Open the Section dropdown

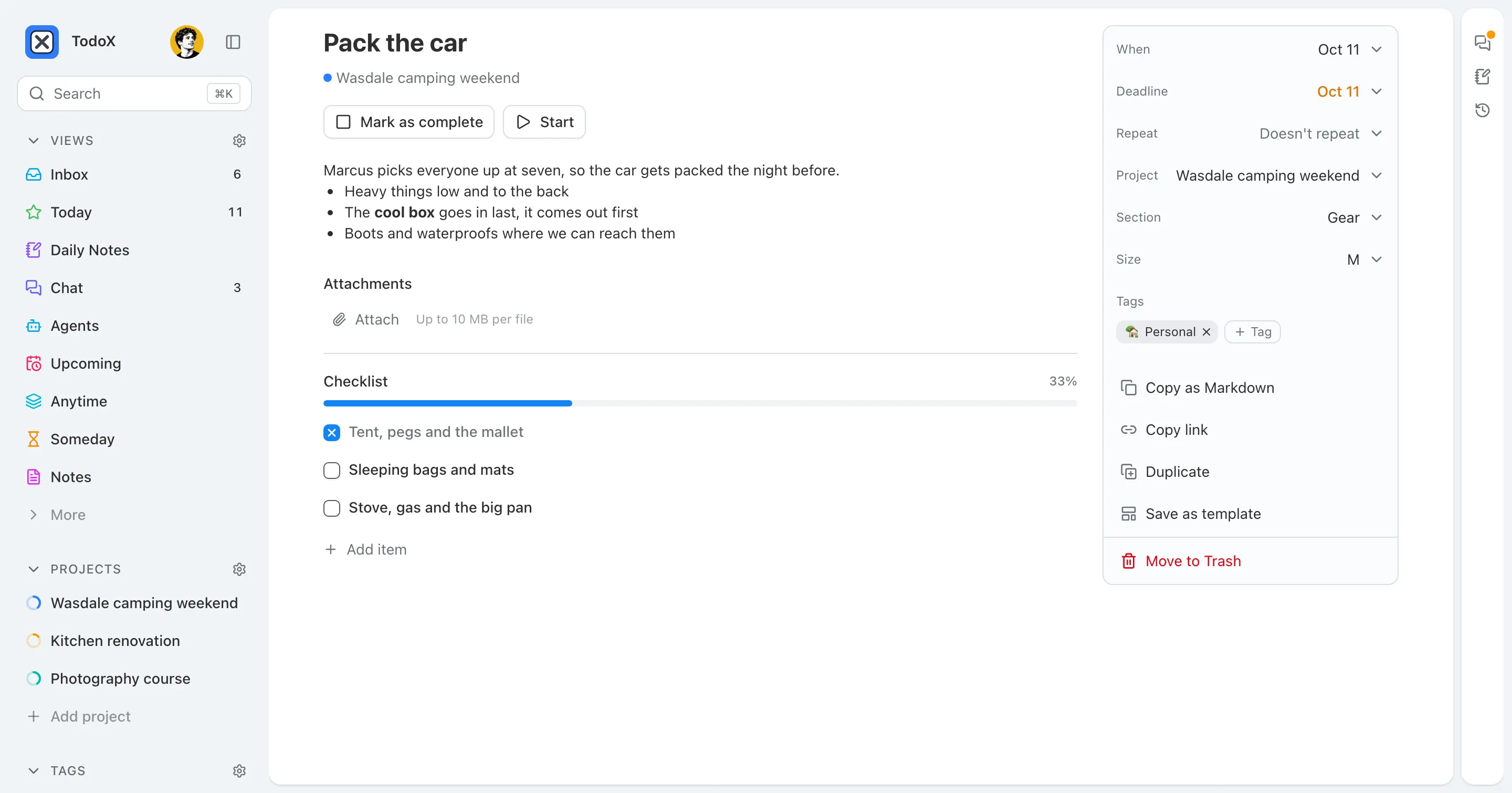[x=1354, y=217]
